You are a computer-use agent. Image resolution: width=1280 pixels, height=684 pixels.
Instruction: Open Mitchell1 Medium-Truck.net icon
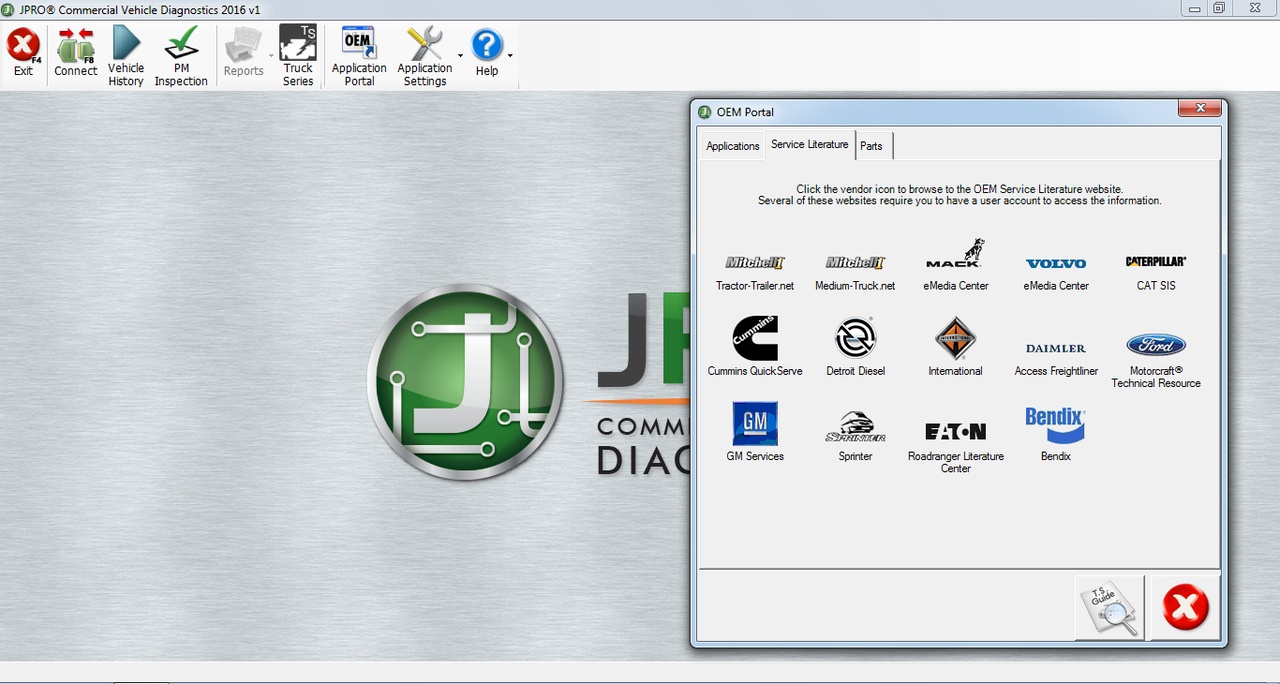coord(855,263)
